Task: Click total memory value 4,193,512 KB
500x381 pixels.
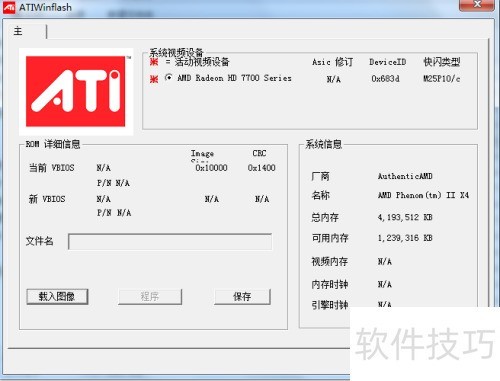Action: click(405, 217)
